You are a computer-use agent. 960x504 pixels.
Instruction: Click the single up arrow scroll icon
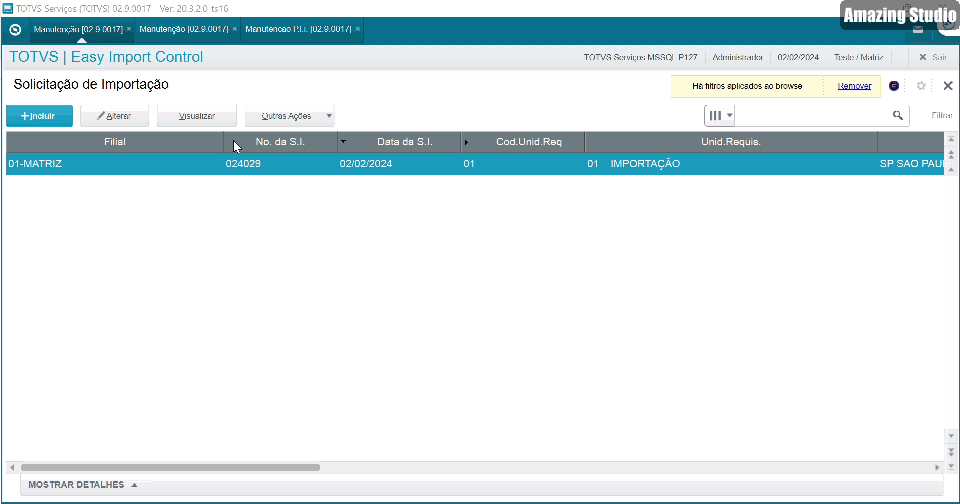click(x=951, y=170)
